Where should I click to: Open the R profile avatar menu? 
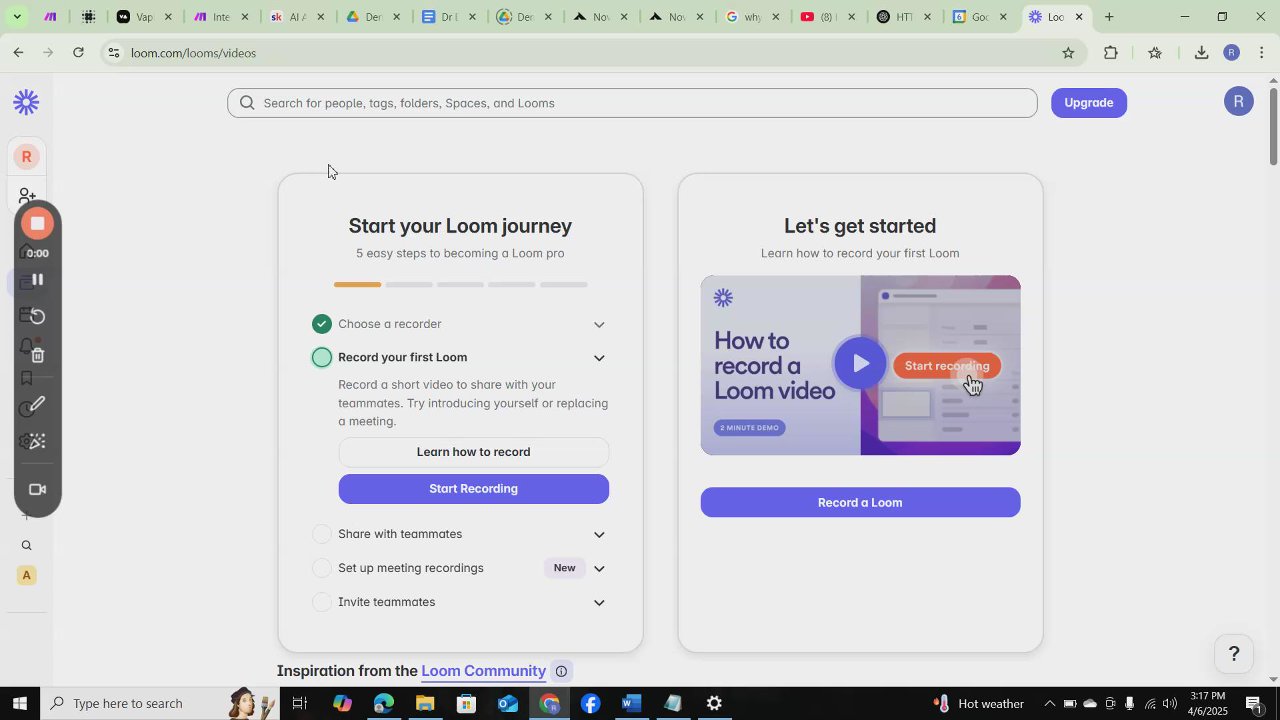pos(1239,101)
